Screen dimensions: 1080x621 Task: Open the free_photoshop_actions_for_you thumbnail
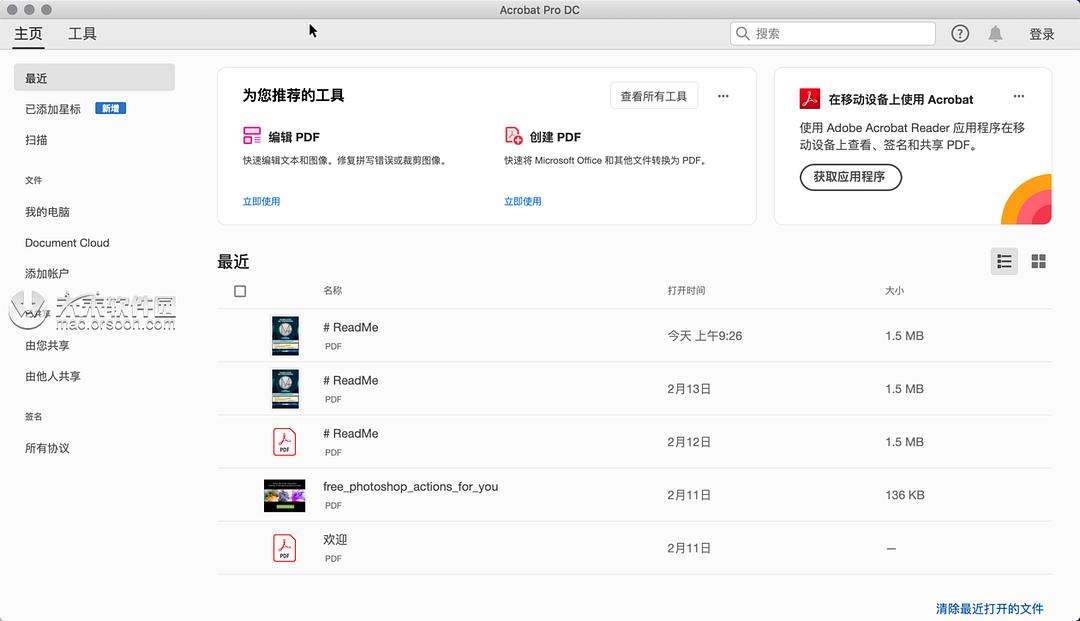[284, 495]
